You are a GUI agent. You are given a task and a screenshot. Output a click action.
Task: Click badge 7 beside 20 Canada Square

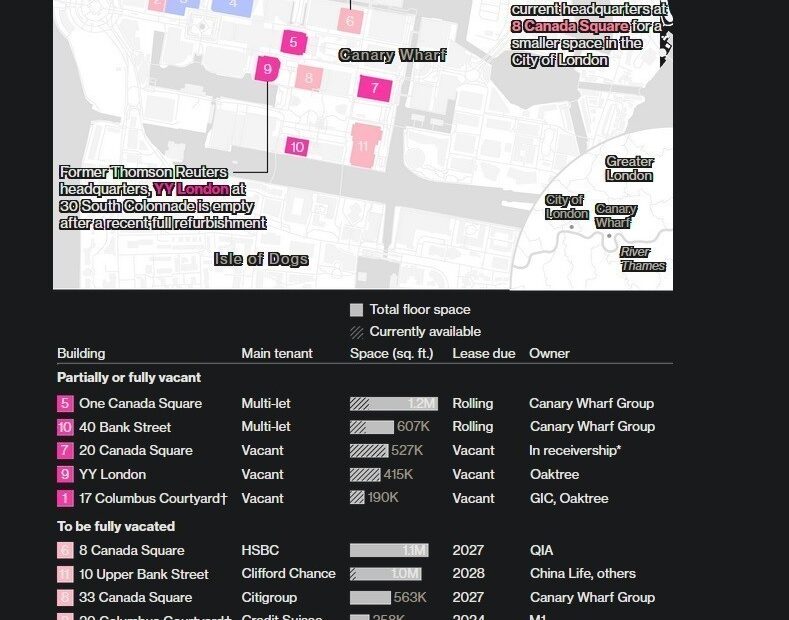(65, 450)
